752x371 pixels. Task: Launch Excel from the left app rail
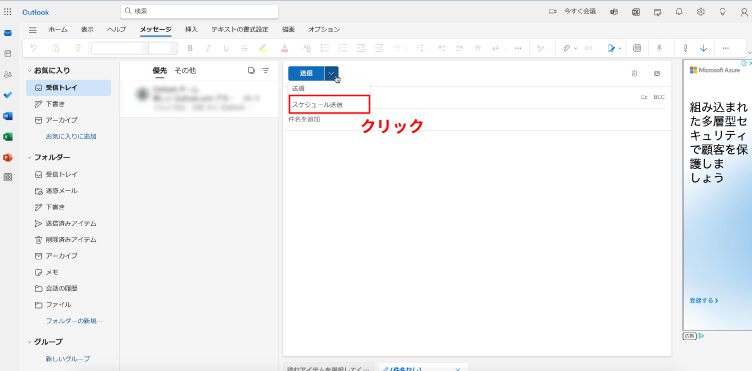pyautogui.click(x=8, y=137)
